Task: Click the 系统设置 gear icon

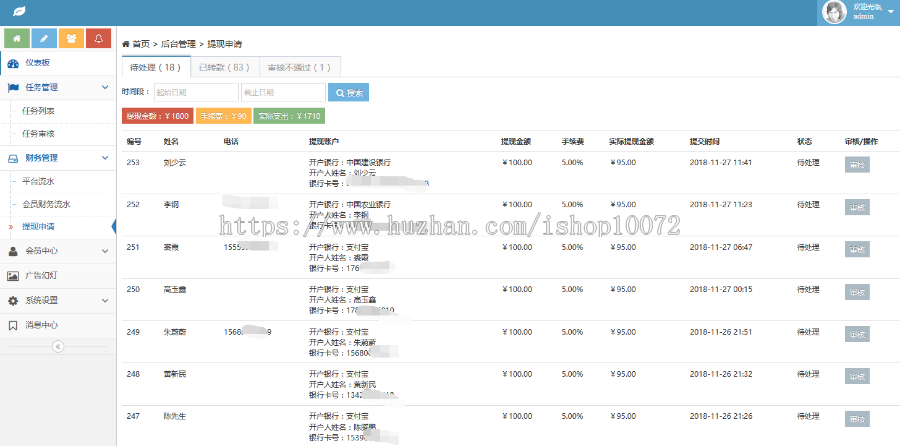Action: pyautogui.click(x=13, y=300)
